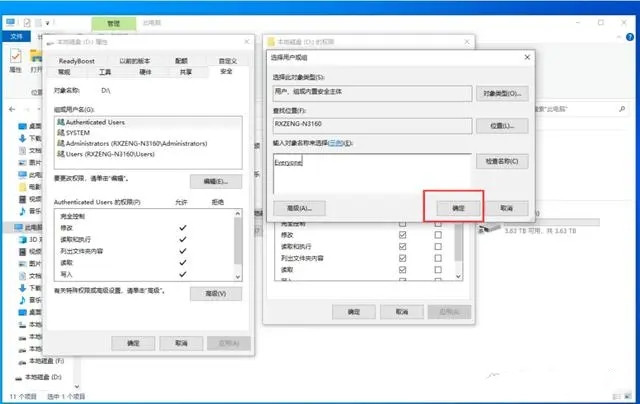The image size is (640, 404).
Task: Click the Explorer back navigation arrow
Action: (x=12, y=109)
